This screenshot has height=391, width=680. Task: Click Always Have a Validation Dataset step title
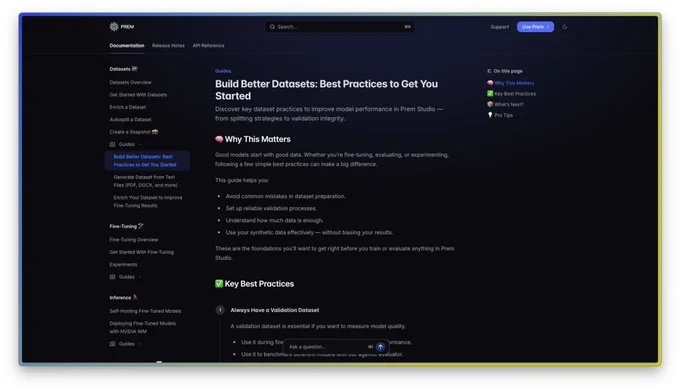pyautogui.click(x=275, y=310)
